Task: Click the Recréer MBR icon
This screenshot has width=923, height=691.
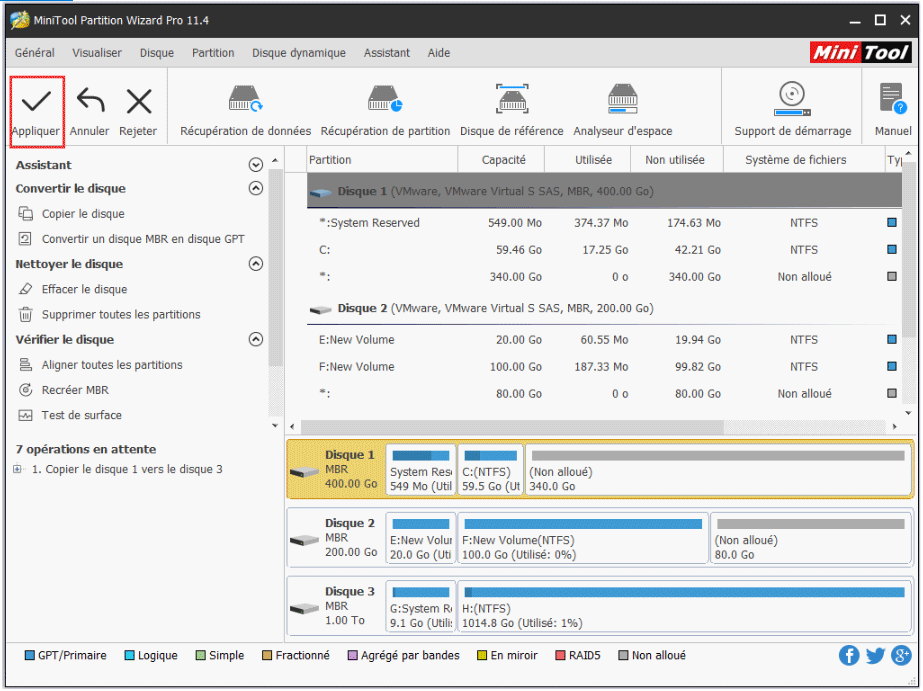Action: click(25, 390)
